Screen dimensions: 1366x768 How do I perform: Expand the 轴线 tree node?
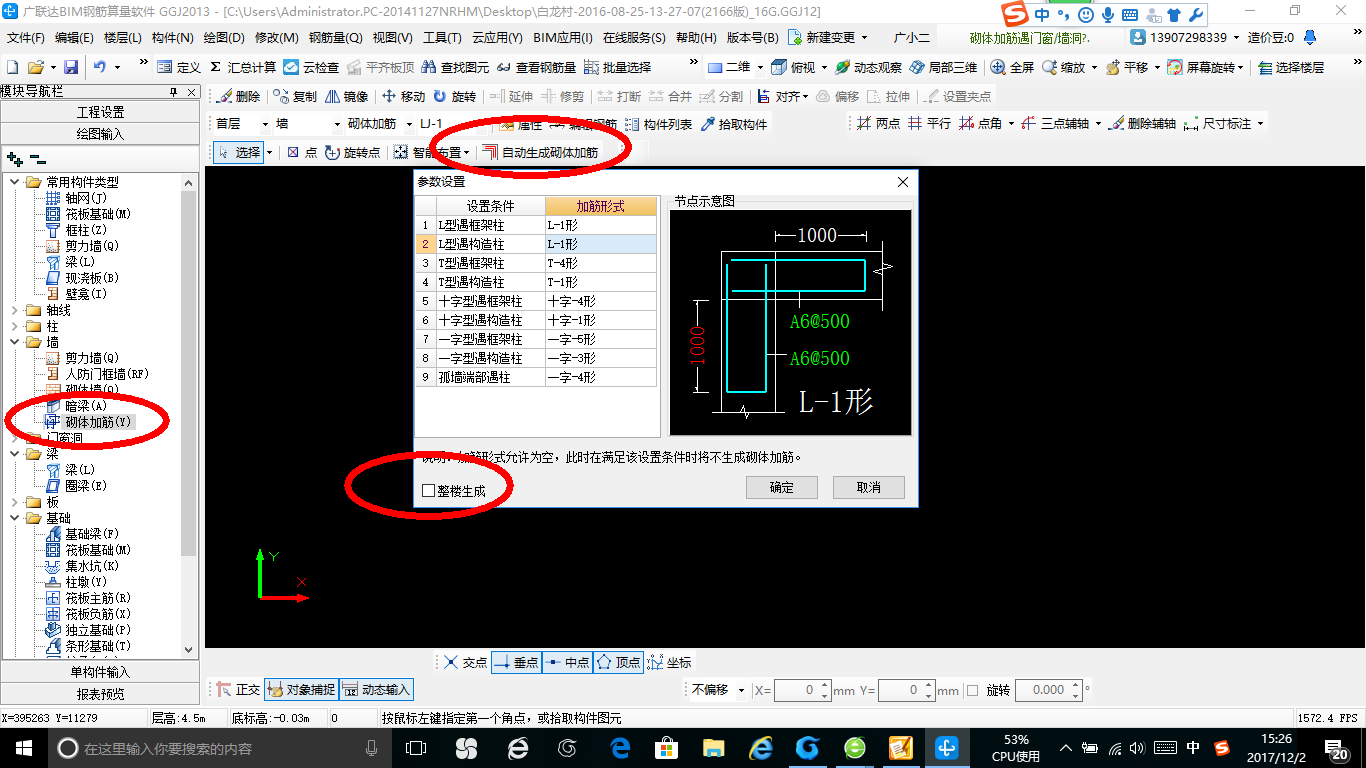(x=15, y=310)
